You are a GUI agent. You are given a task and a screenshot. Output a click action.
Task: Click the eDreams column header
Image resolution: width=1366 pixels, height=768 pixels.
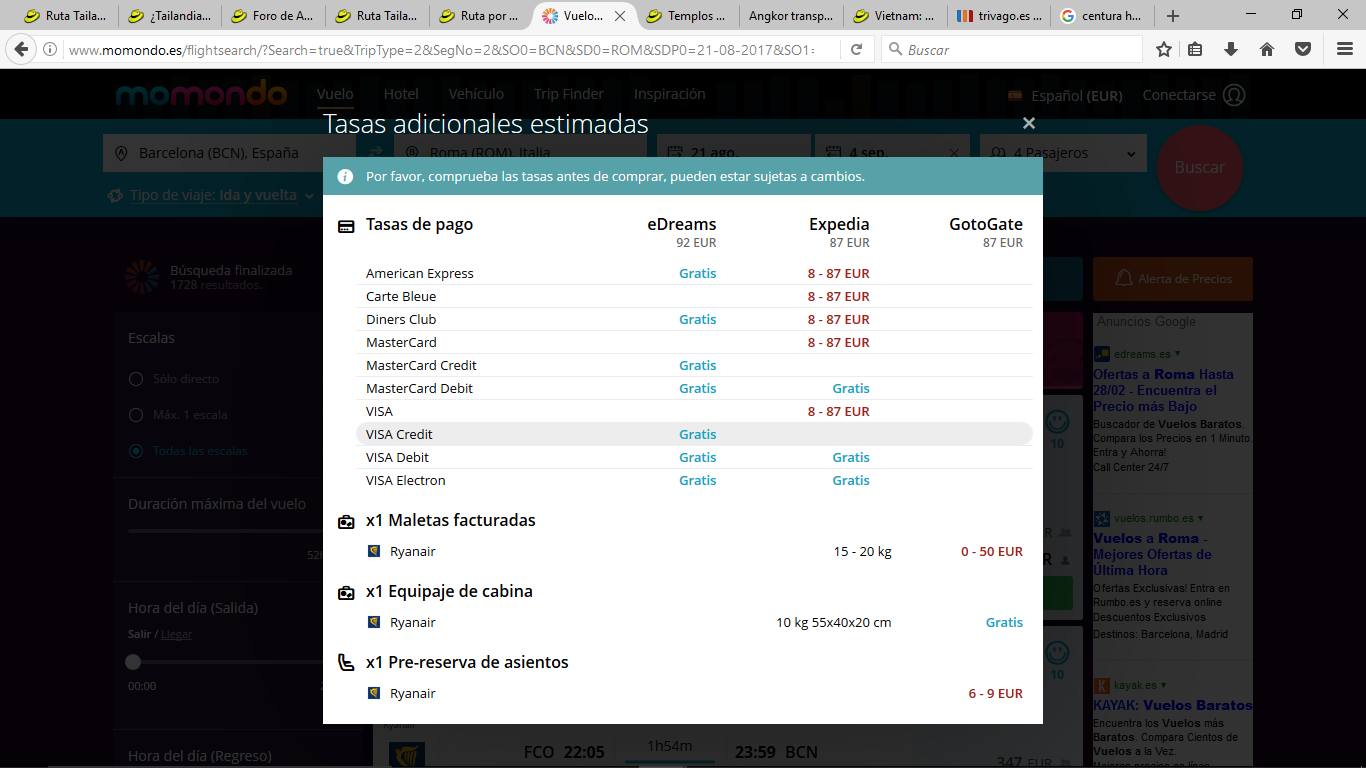pyautogui.click(x=682, y=224)
